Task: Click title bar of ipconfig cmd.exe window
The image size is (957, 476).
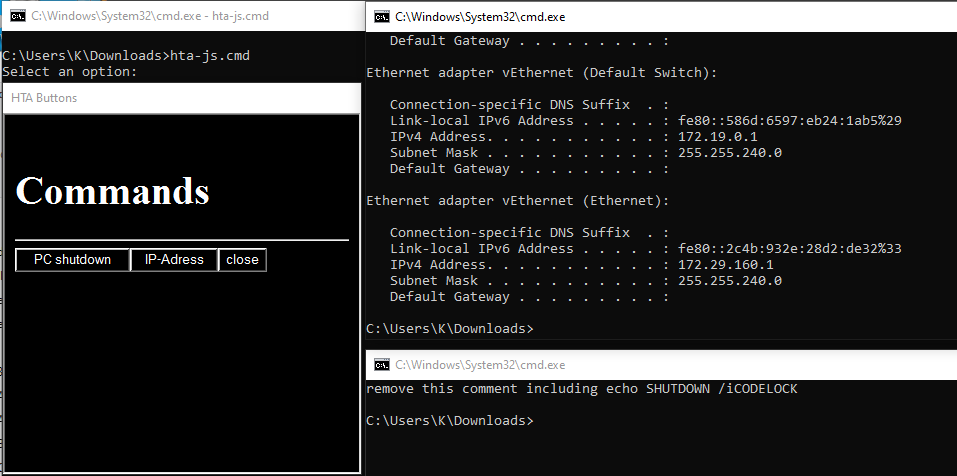Action: click(662, 16)
